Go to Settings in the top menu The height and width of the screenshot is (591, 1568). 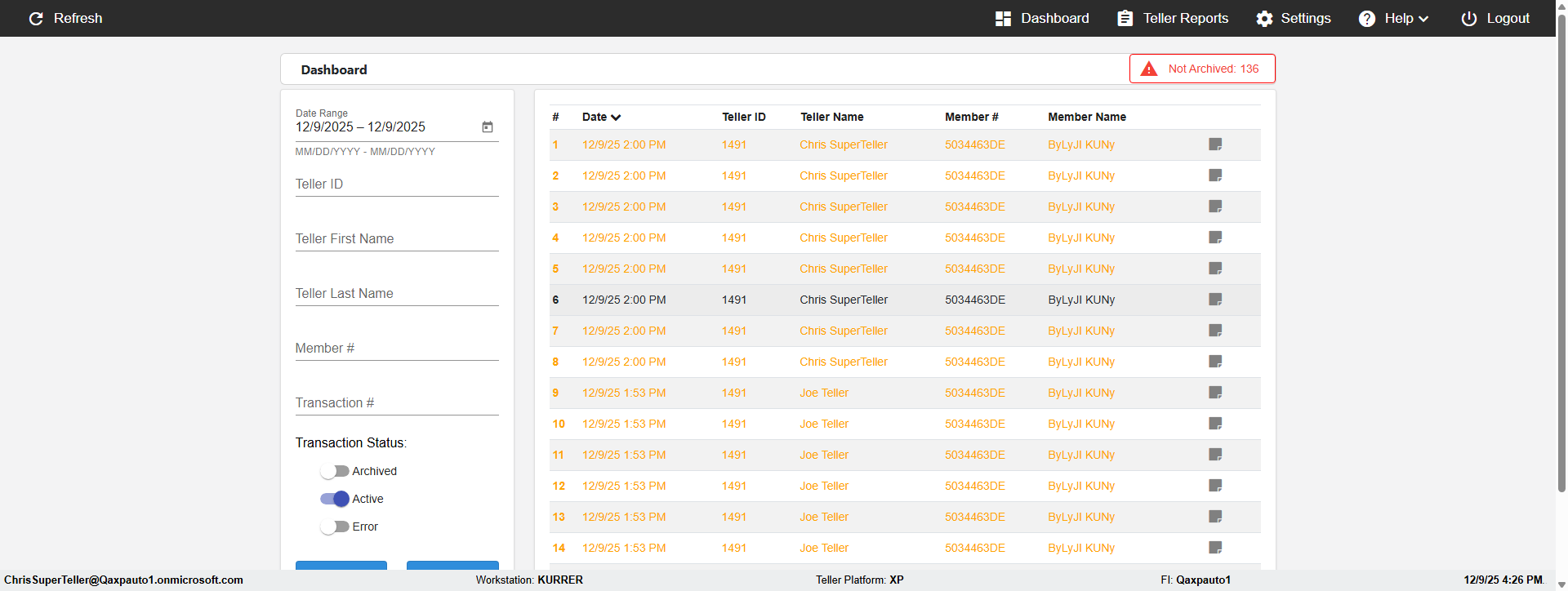[1294, 18]
